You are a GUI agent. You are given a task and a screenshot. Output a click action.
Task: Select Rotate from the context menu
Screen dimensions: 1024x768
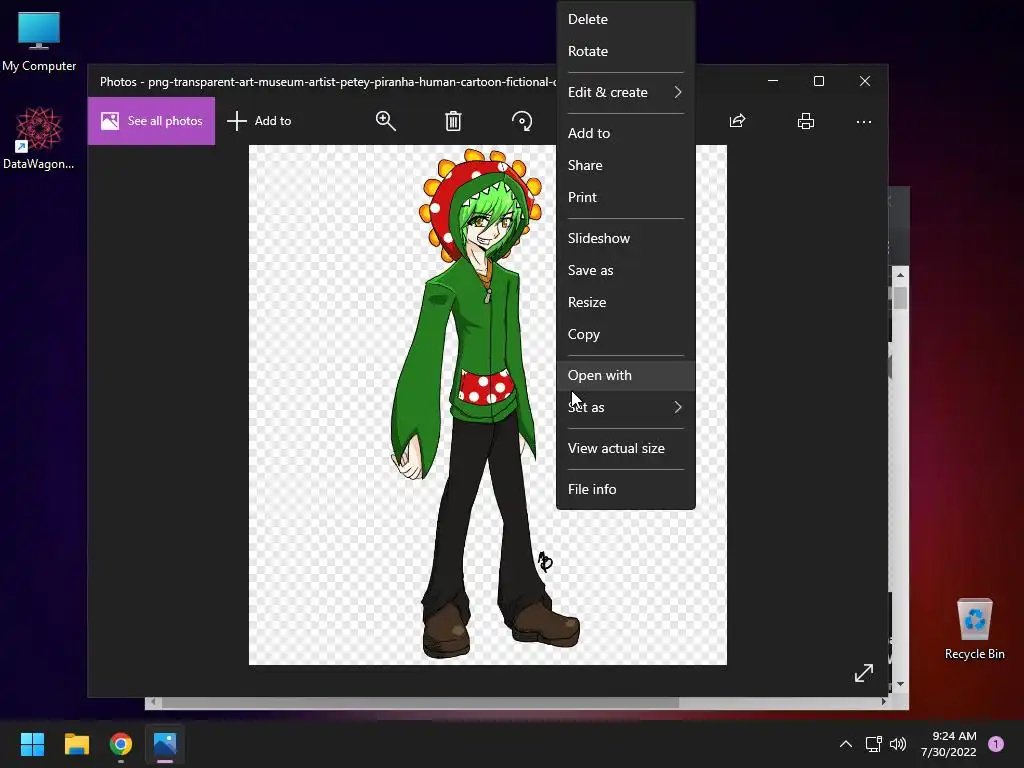tap(626, 51)
